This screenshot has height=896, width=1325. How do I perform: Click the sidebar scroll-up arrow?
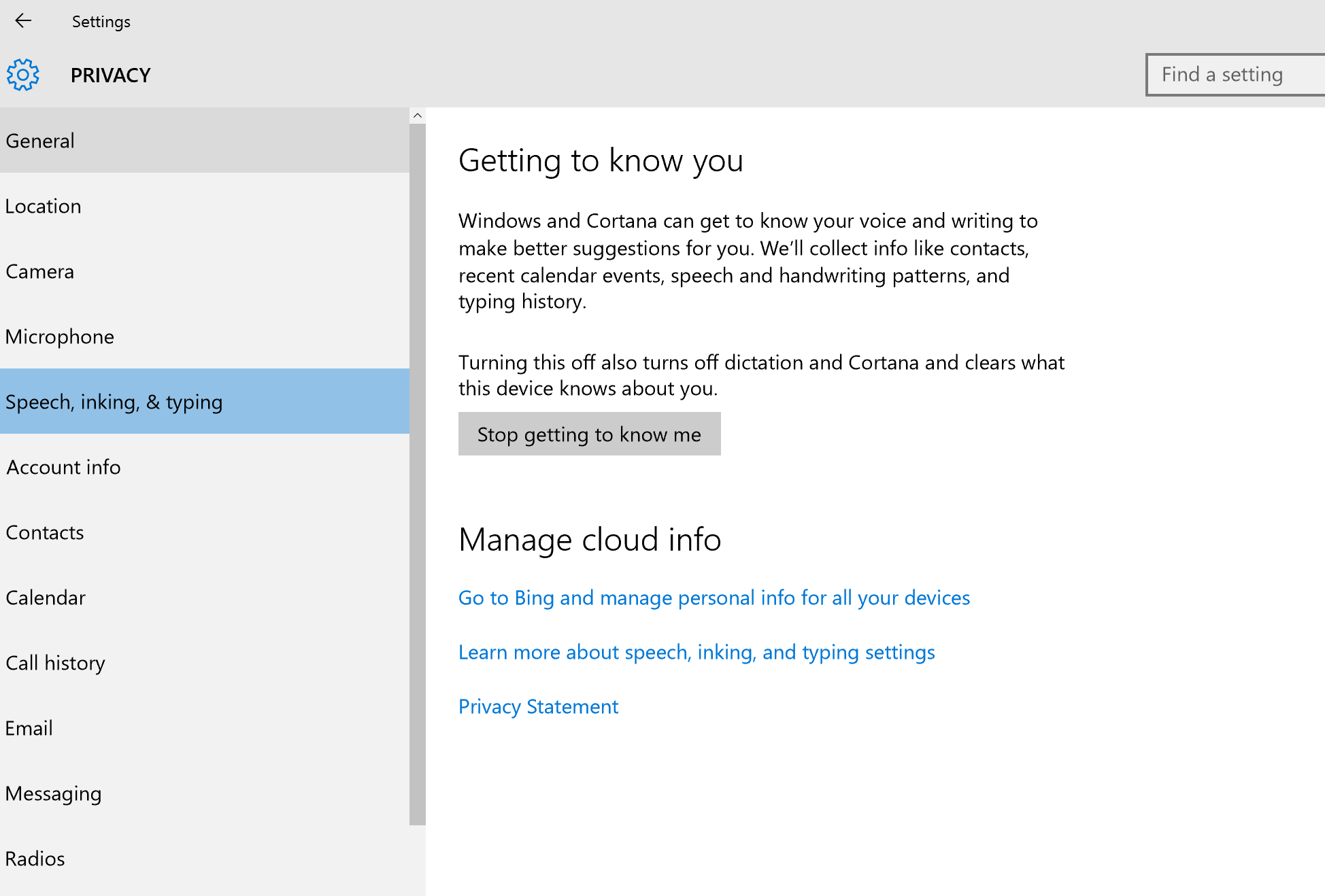[x=418, y=116]
